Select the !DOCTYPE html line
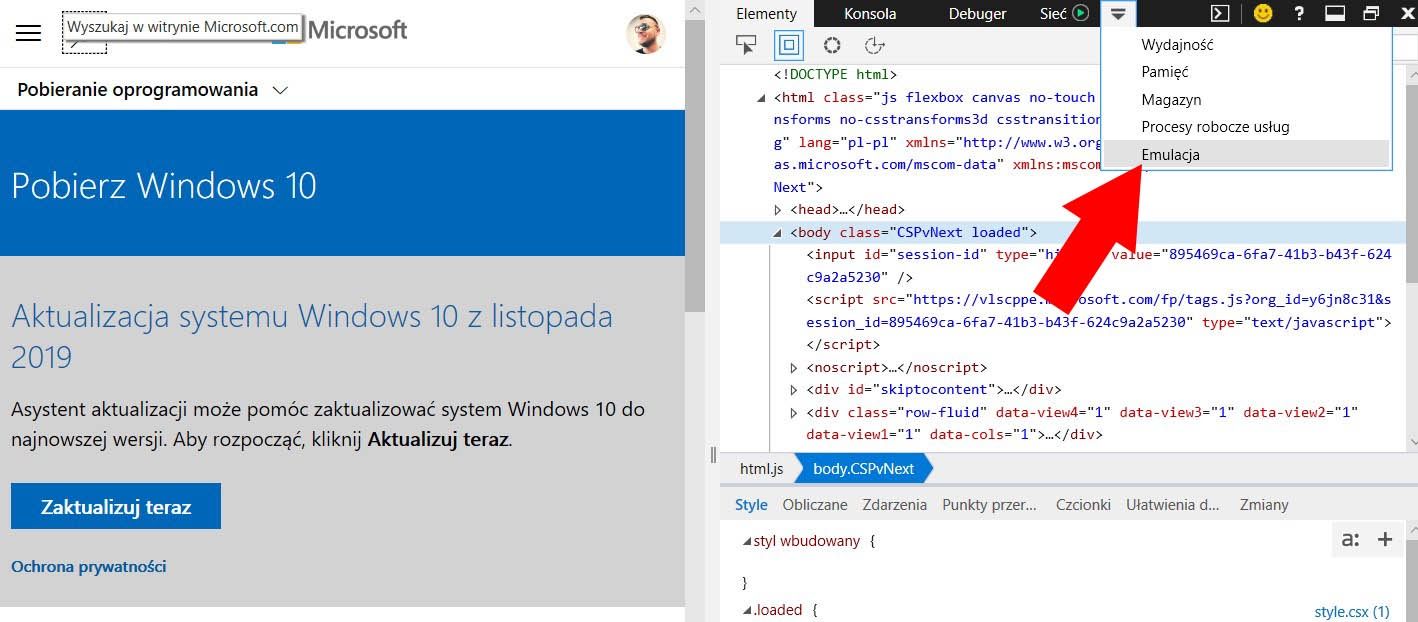The image size is (1418, 622). [x=836, y=74]
